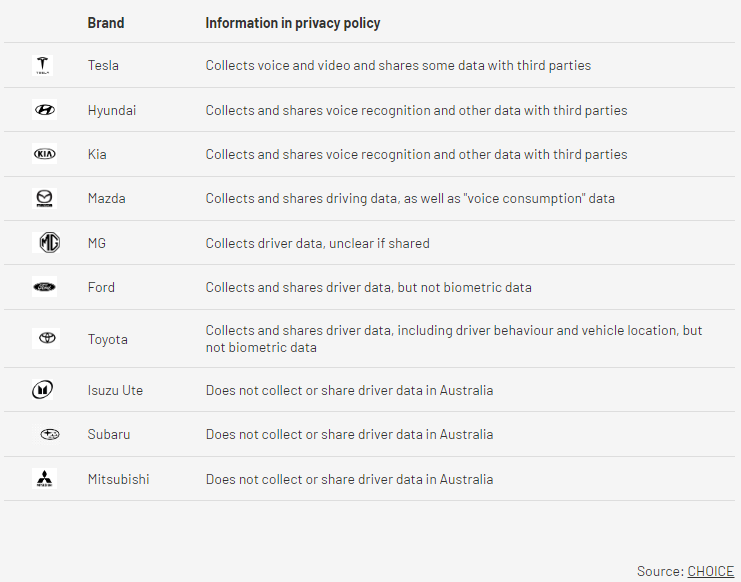Click the Ford oval logo
The image size is (741, 582).
44,287
